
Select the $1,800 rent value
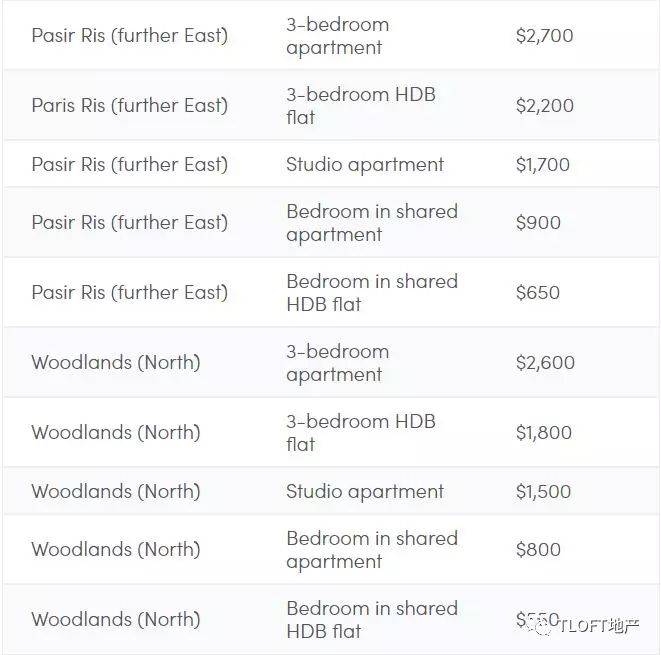pos(543,433)
